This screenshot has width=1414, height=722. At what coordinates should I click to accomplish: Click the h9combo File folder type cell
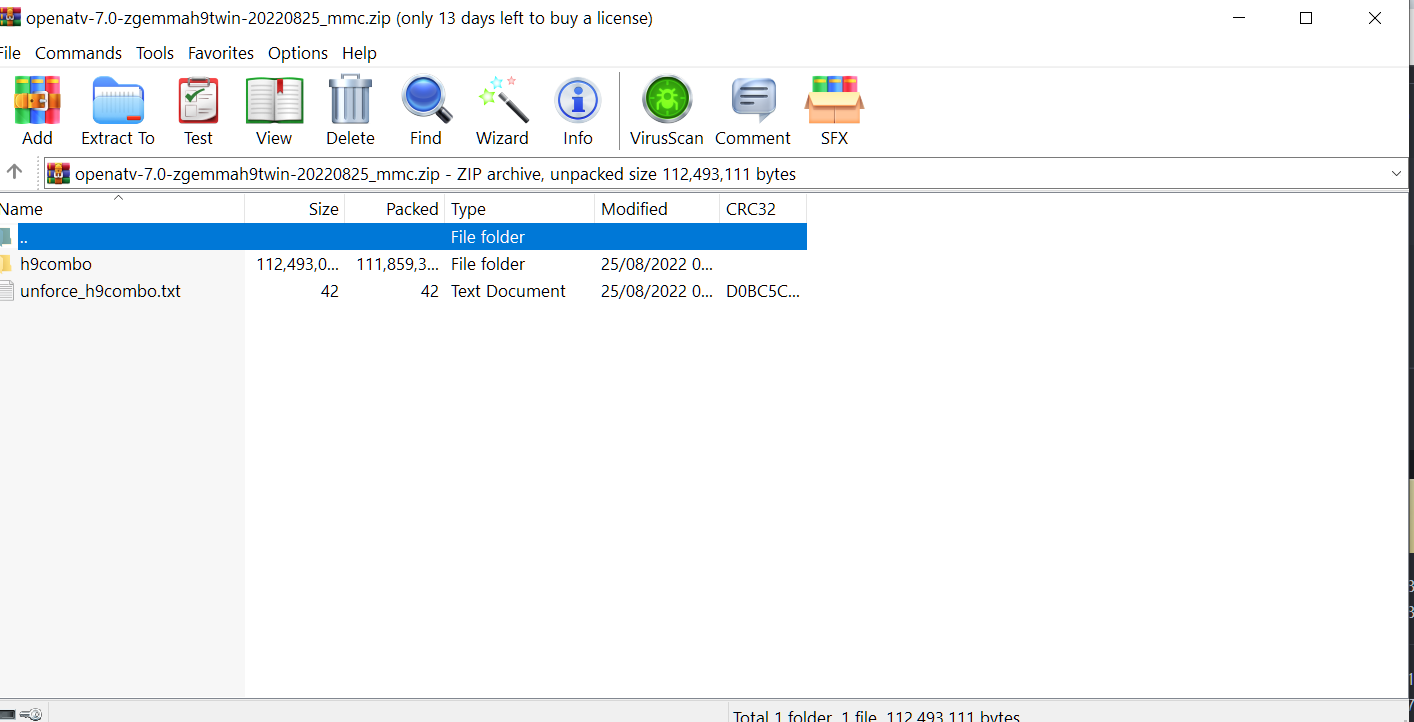pyautogui.click(x=488, y=264)
